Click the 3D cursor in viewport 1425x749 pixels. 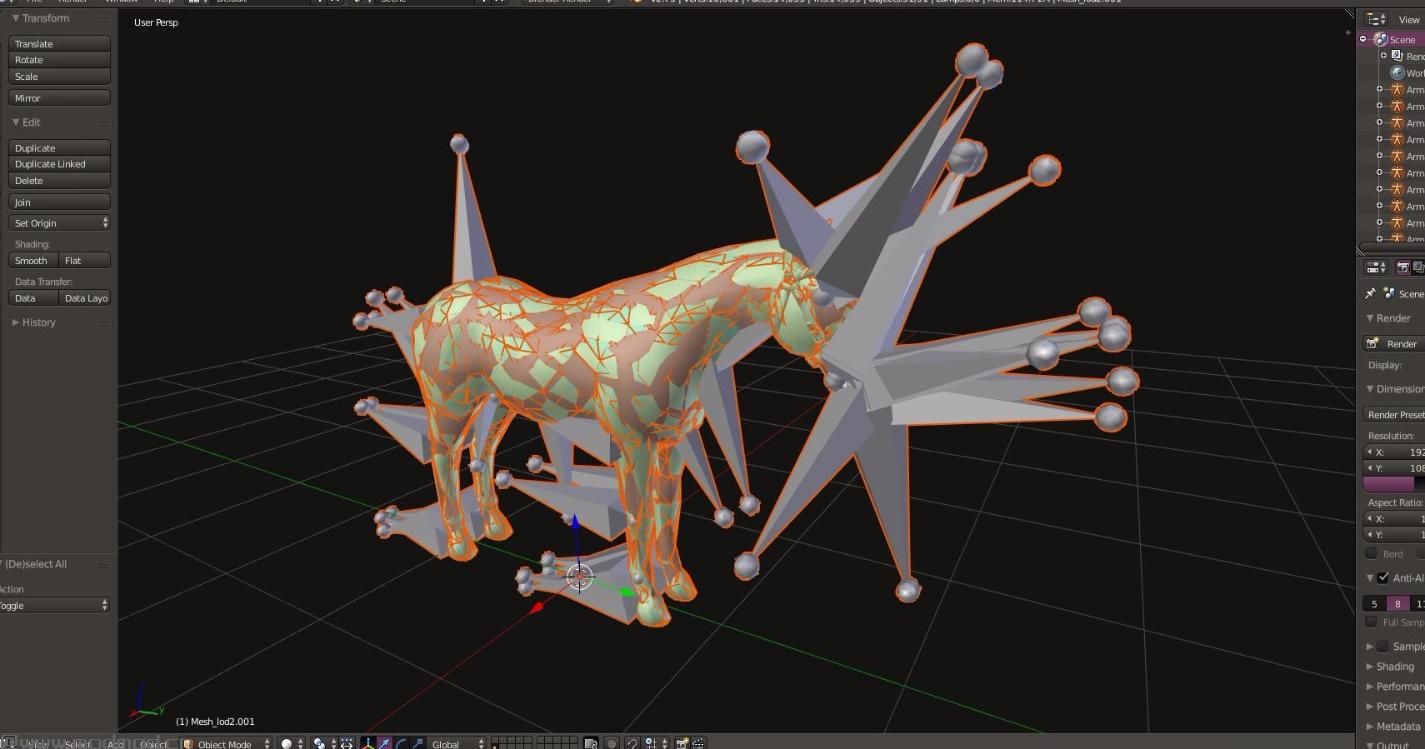(580, 576)
